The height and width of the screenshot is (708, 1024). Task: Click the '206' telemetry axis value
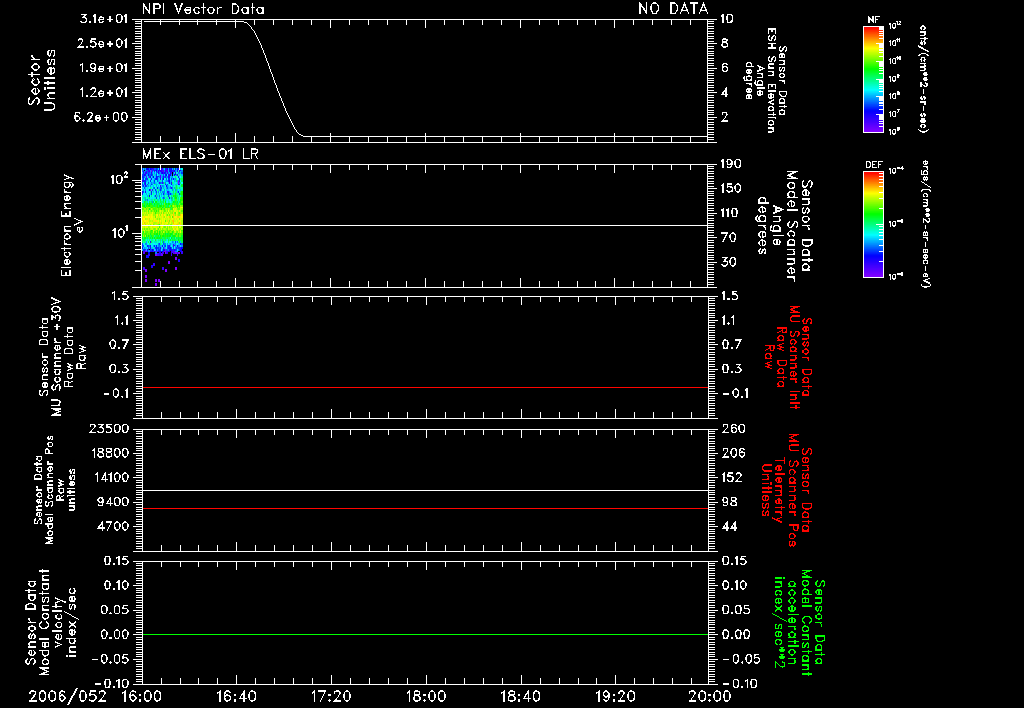pos(733,453)
